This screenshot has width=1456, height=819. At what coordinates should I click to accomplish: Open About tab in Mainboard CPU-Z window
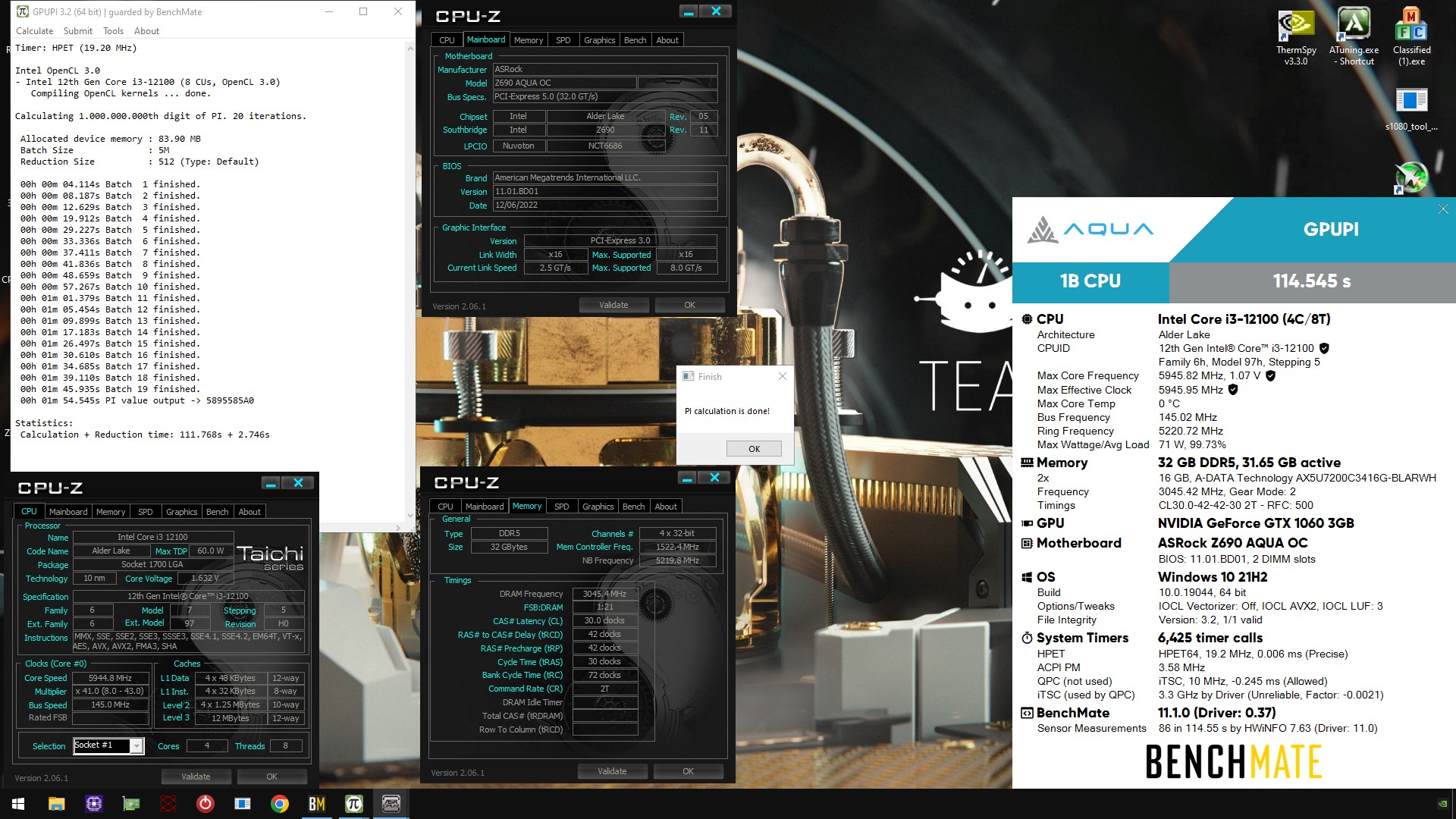(667, 40)
